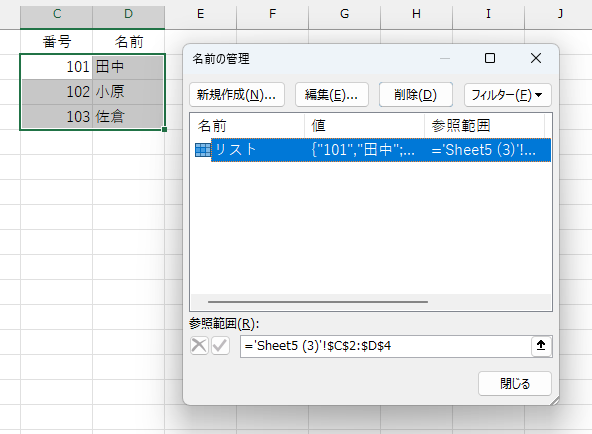The width and height of the screenshot is (592, 434).
Task: Select column E header
Action: point(200,14)
